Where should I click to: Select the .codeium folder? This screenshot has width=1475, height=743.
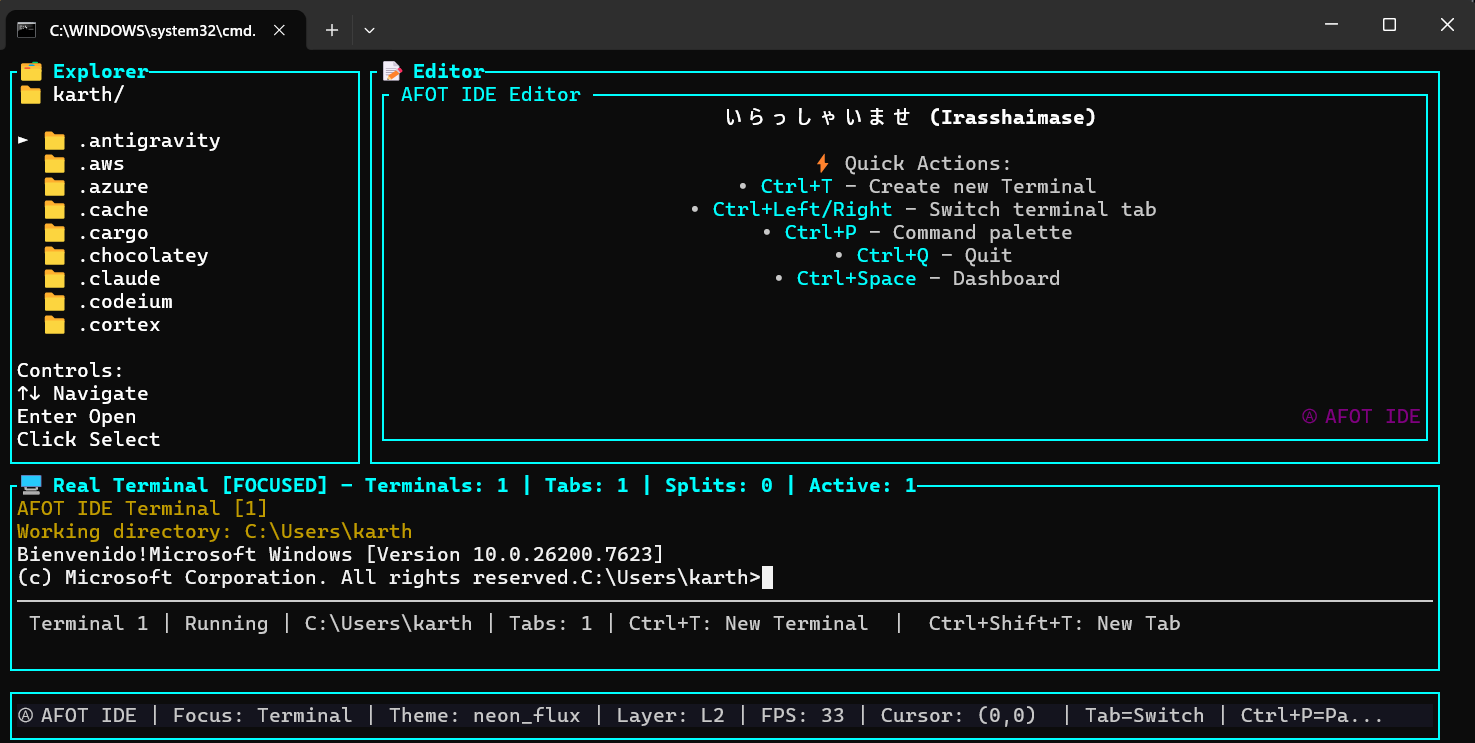coord(125,301)
